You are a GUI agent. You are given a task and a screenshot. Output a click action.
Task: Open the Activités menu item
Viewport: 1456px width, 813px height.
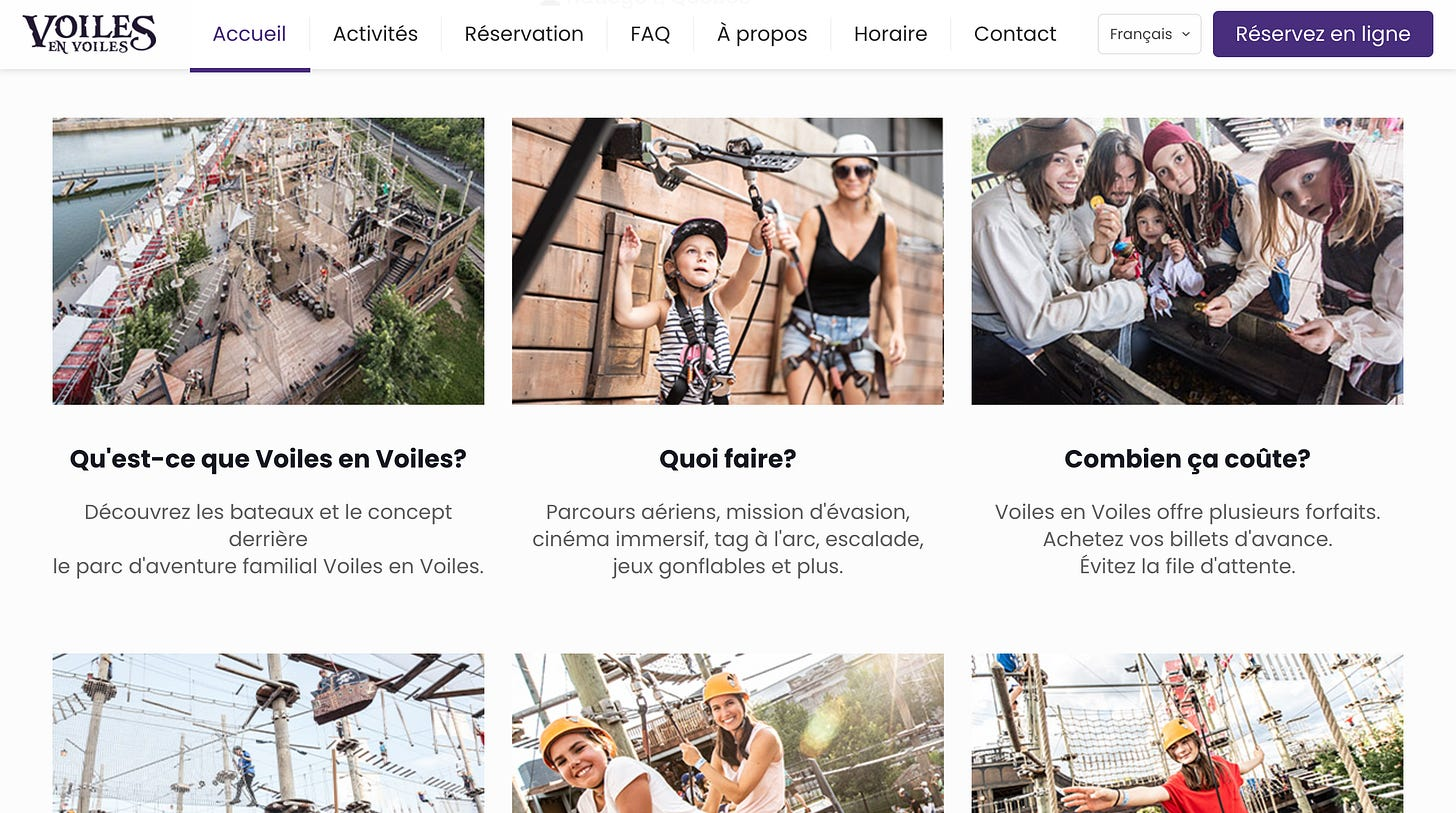(375, 34)
